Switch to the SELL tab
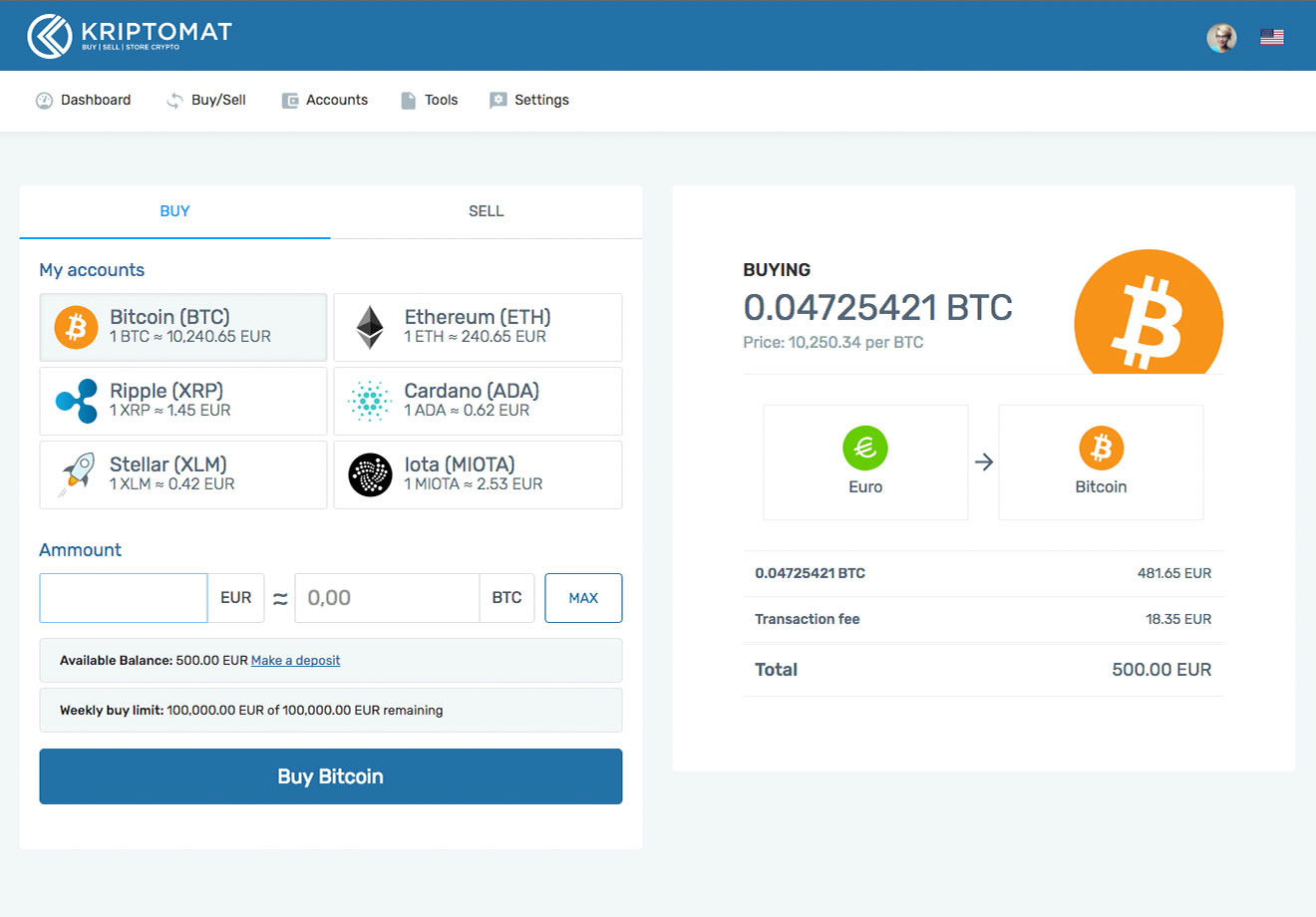Viewport: 1316px width, 917px height. point(487,211)
